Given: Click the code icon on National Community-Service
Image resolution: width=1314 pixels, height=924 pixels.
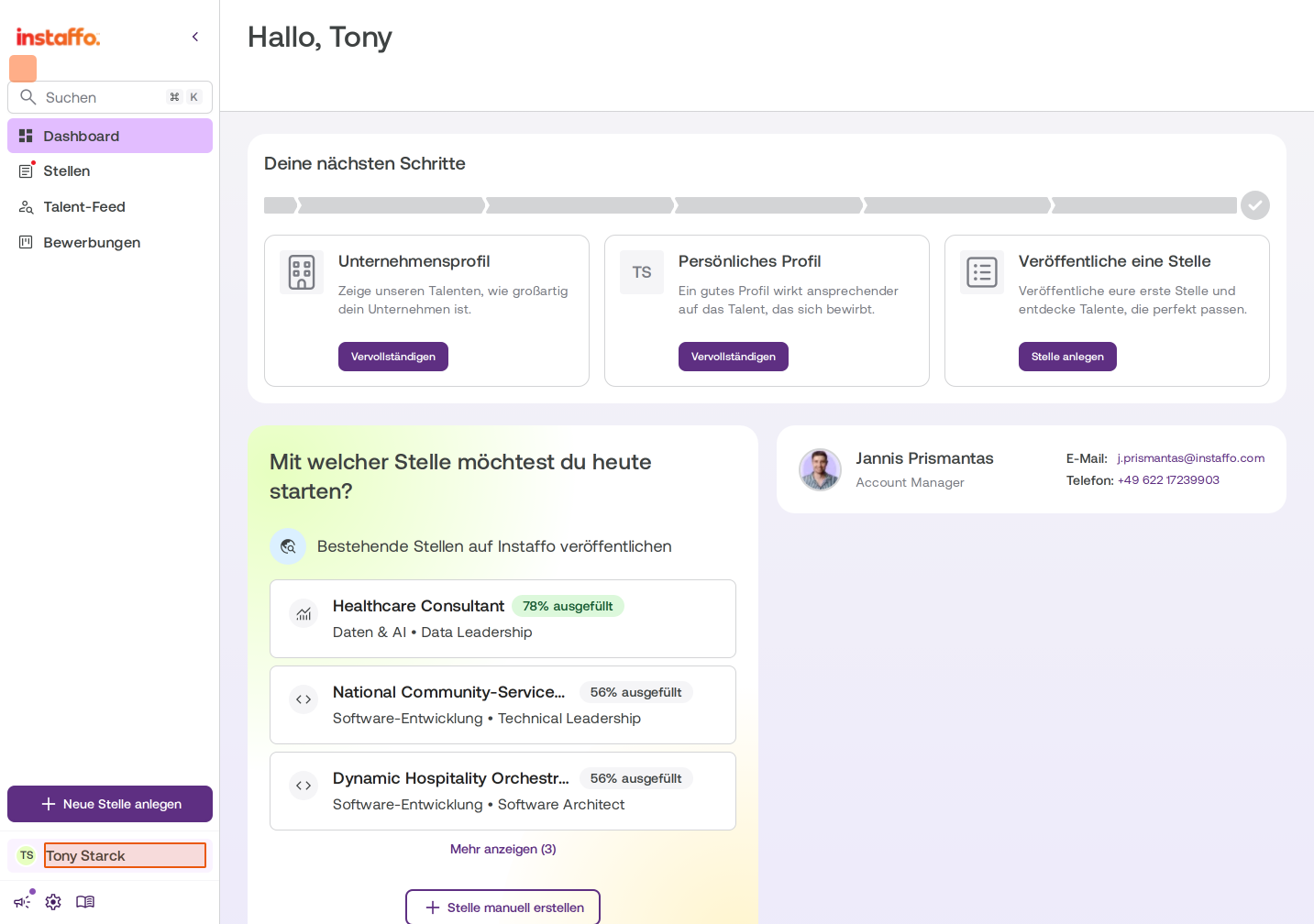Looking at the screenshot, I should [x=304, y=699].
